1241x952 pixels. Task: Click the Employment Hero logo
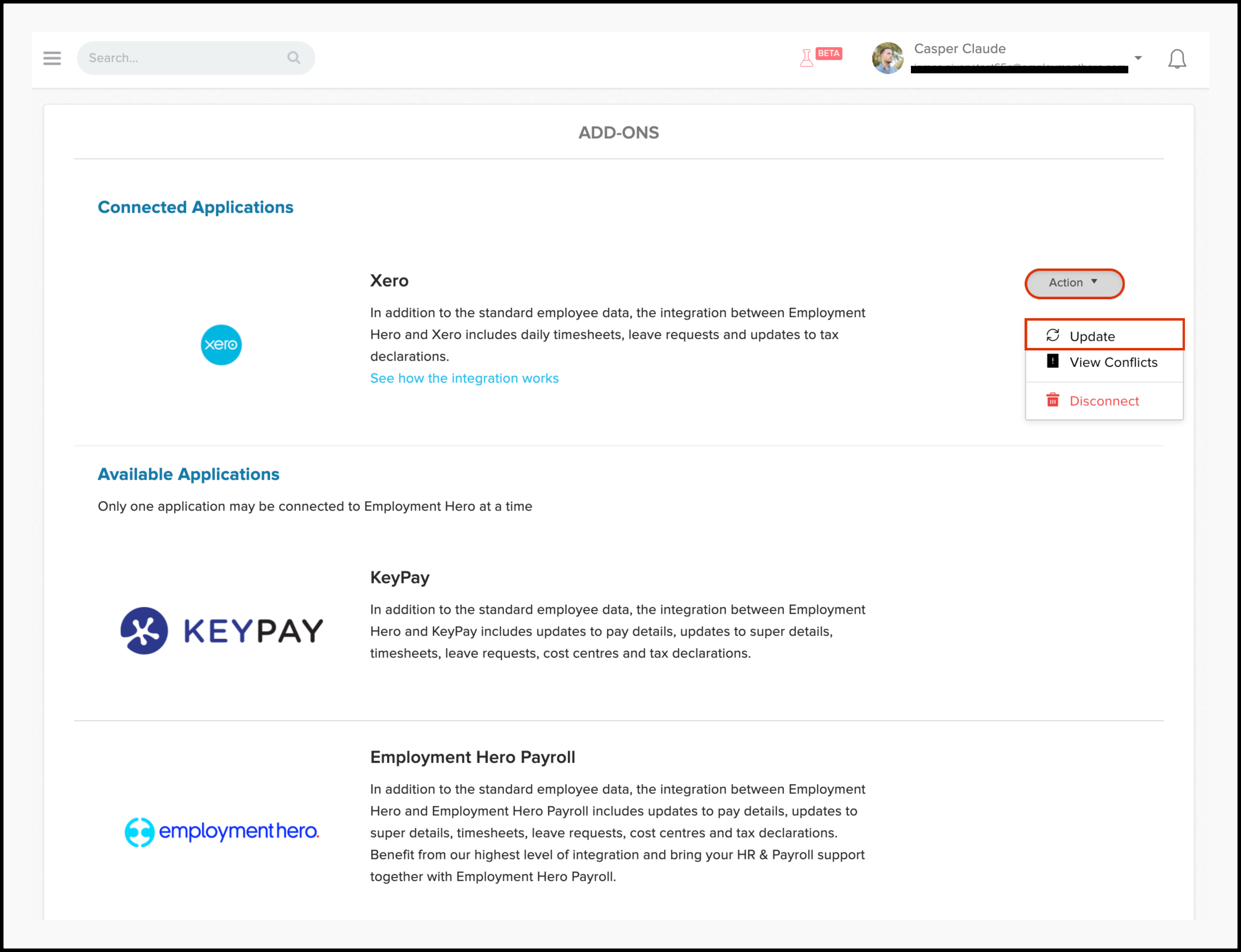221,831
